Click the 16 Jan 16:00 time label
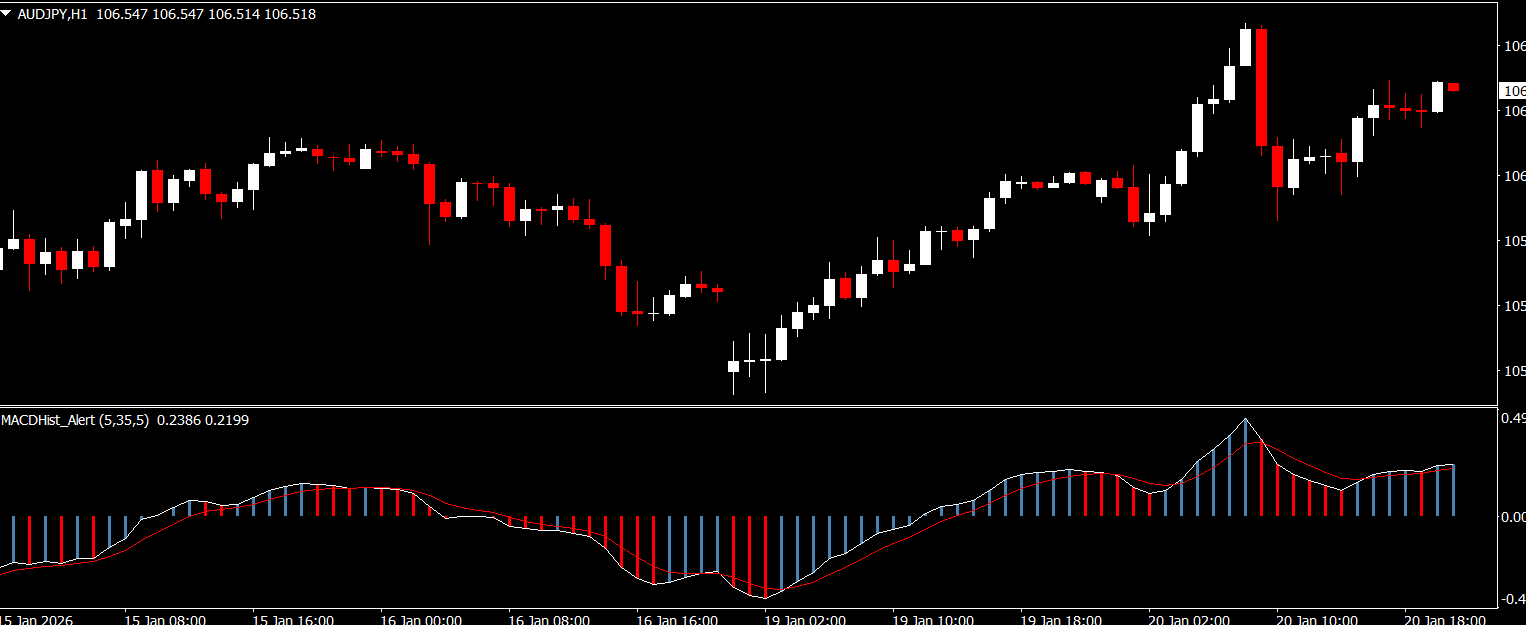 click(677, 619)
